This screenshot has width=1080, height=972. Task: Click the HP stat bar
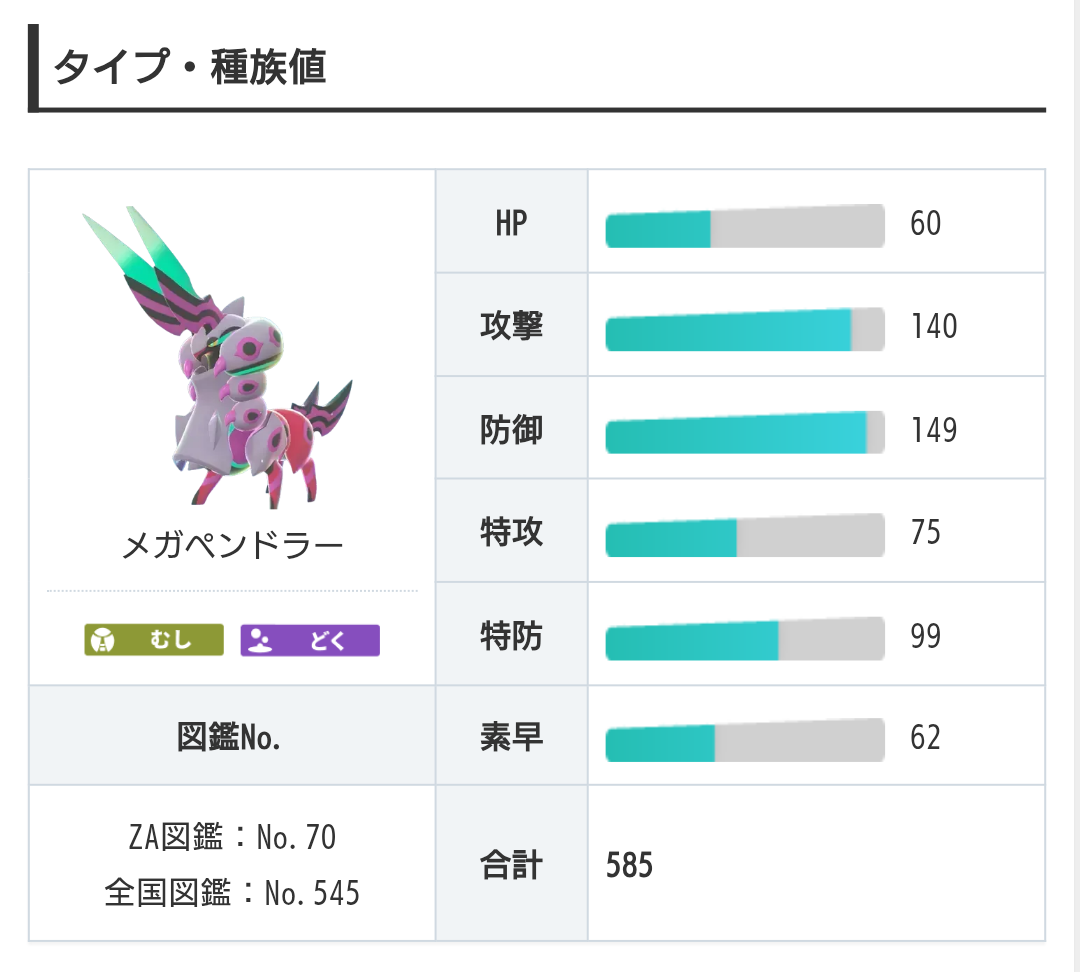click(744, 227)
